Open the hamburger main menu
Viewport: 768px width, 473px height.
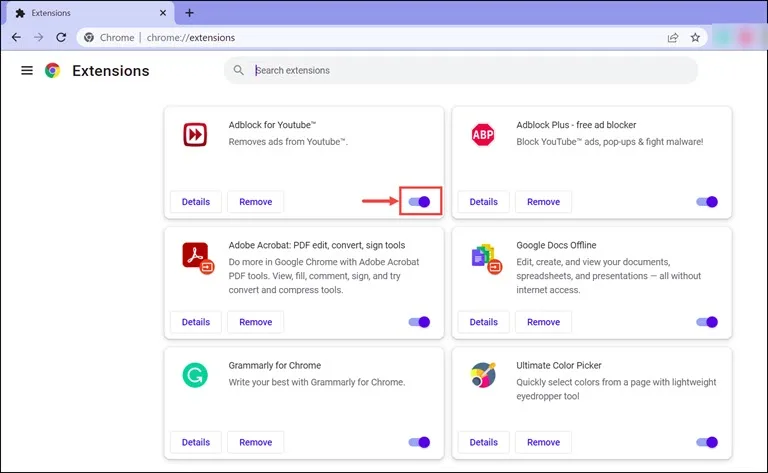(27, 71)
